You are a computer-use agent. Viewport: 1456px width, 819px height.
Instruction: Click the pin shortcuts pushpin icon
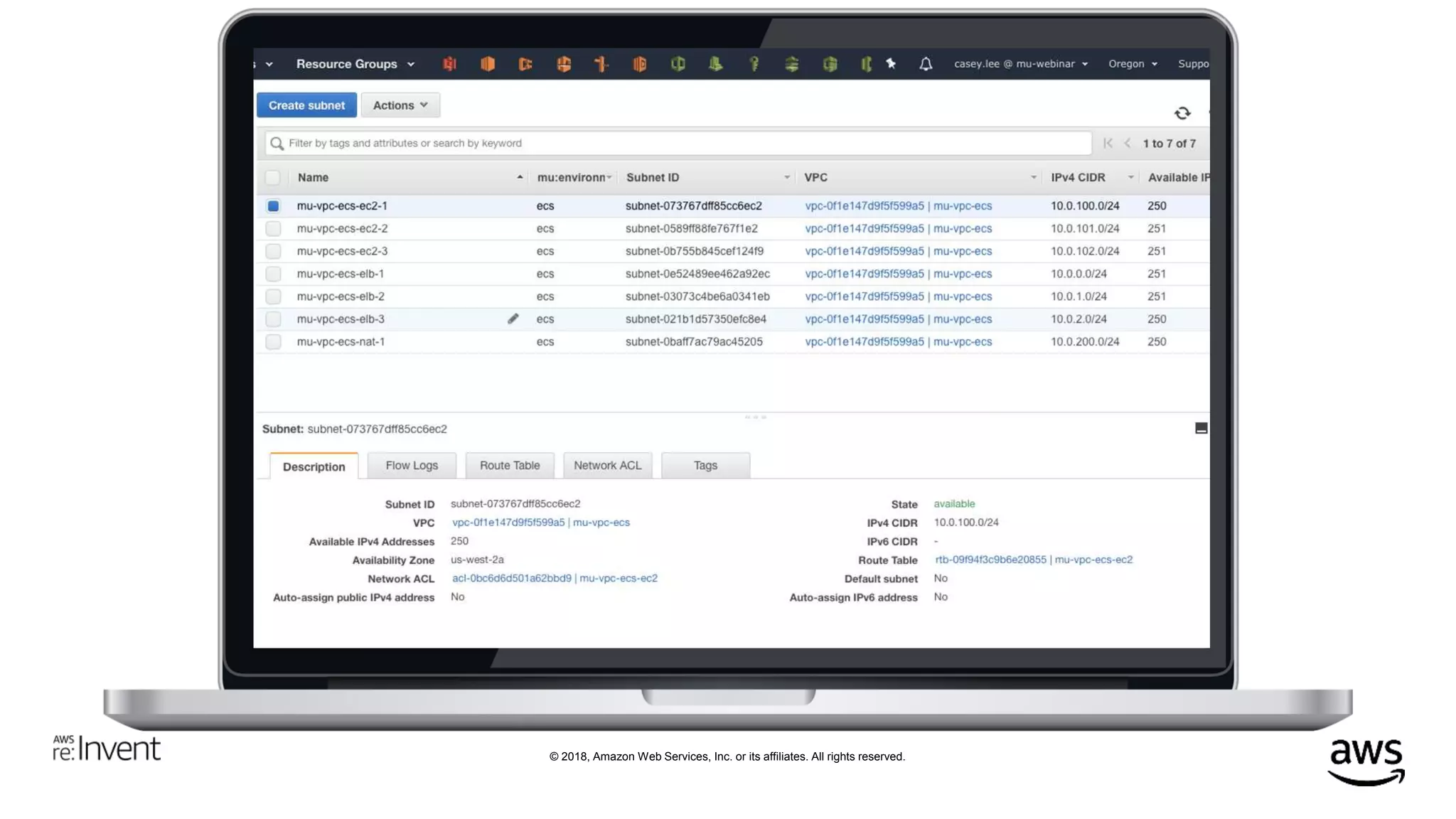(891, 64)
